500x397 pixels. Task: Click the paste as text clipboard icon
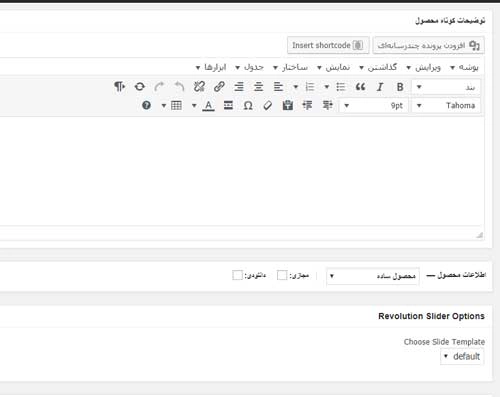tap(288, 106)
